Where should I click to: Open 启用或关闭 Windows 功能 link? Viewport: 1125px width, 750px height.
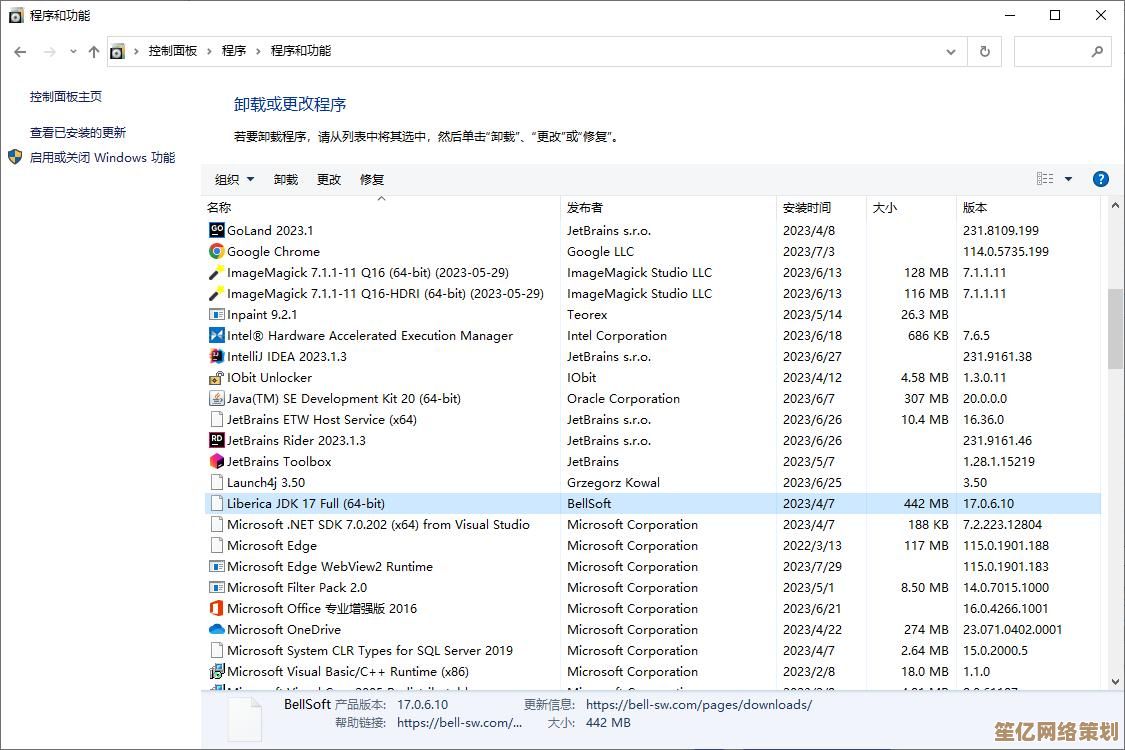pyautogui.click(x=102, y=157)
